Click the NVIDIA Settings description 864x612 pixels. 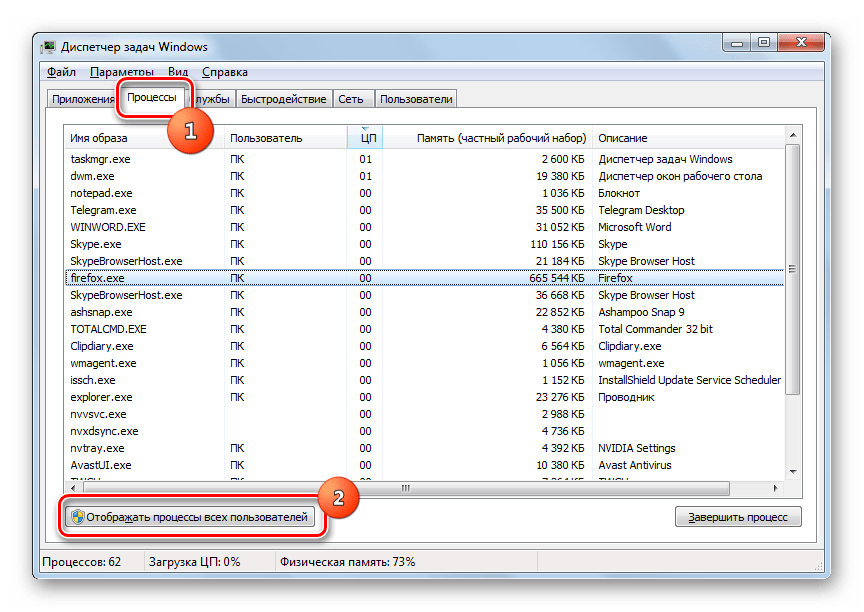point(637,448)
